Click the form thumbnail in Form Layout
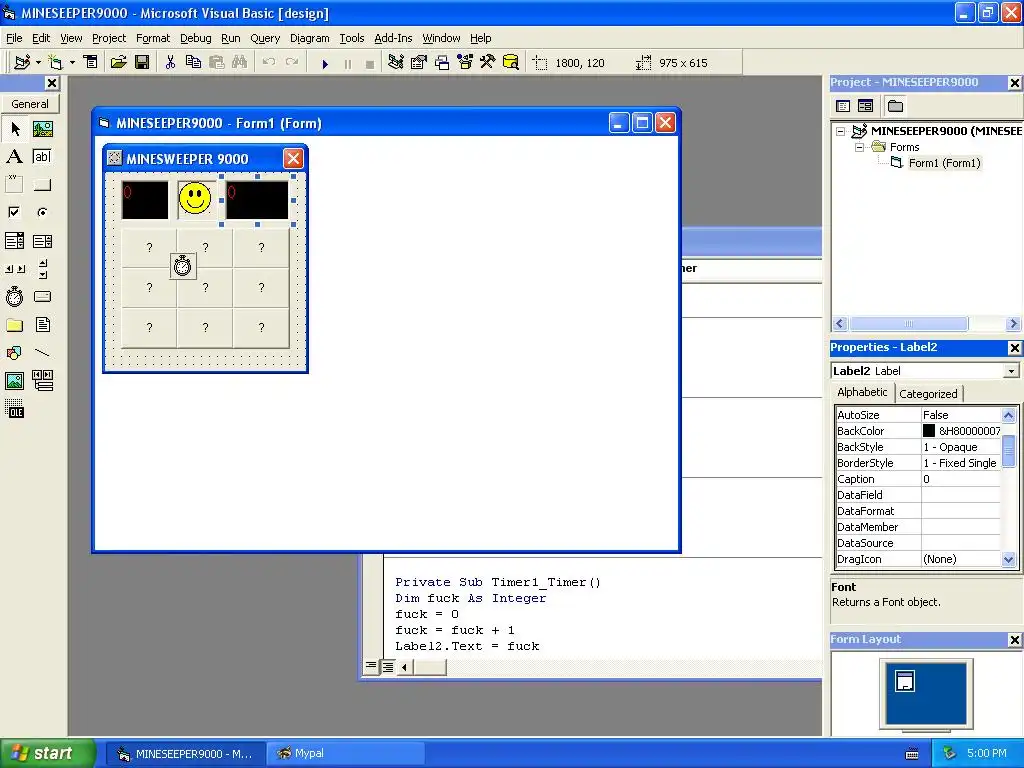 [904, 680]
